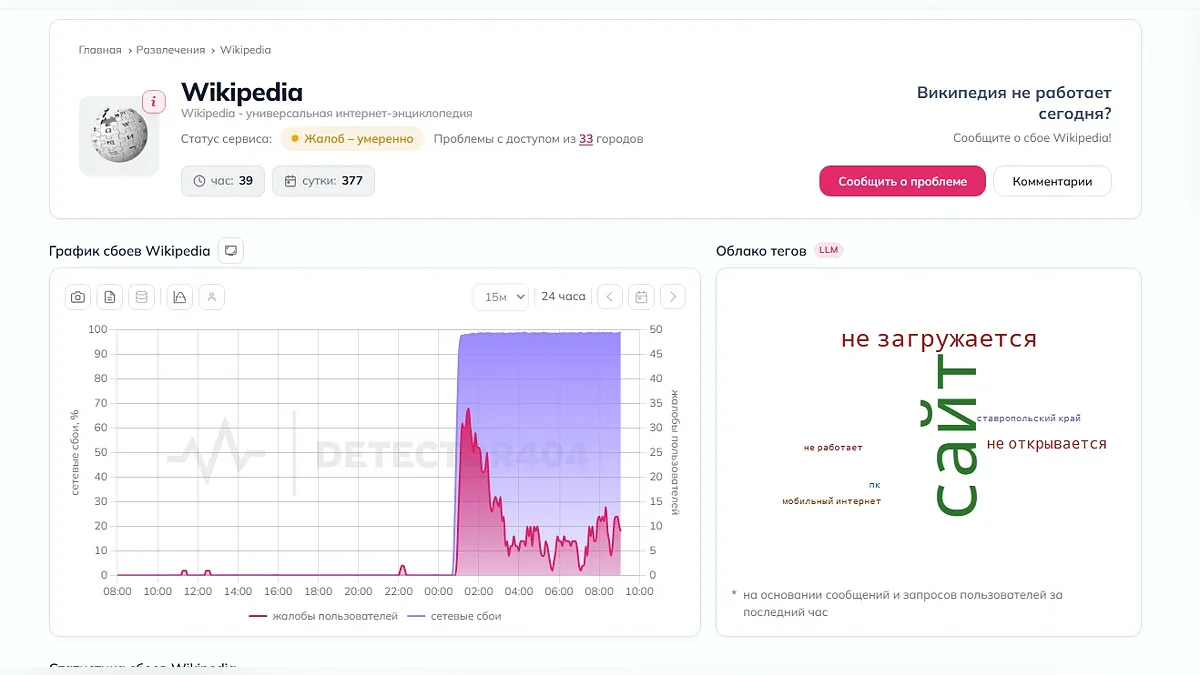
Task: Click the document export icon in chart toolbar
Action: pos(110,297)
